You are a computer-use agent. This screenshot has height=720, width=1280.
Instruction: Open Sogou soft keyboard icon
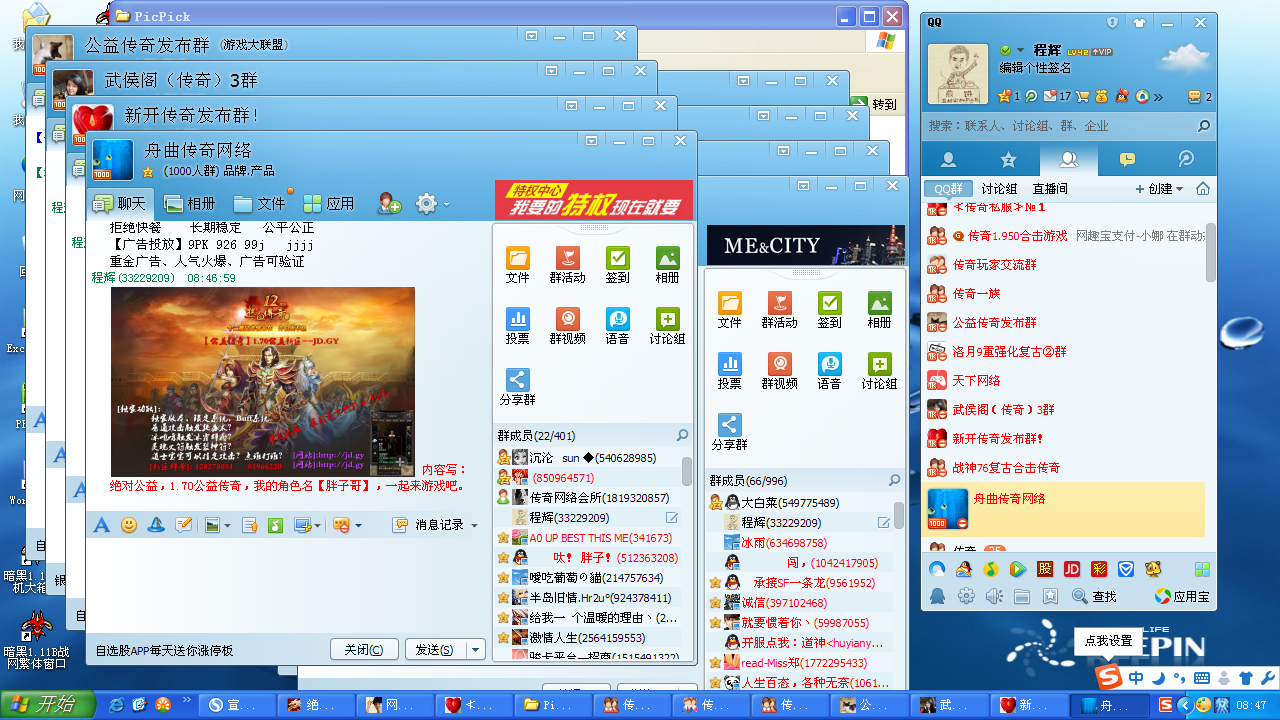click(x=1201, y=678)
